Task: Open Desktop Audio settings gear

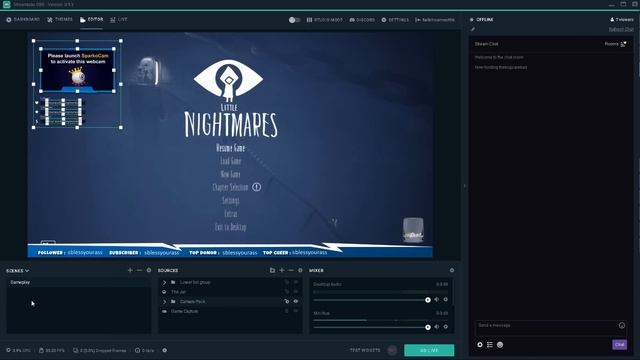Action: 446,300
